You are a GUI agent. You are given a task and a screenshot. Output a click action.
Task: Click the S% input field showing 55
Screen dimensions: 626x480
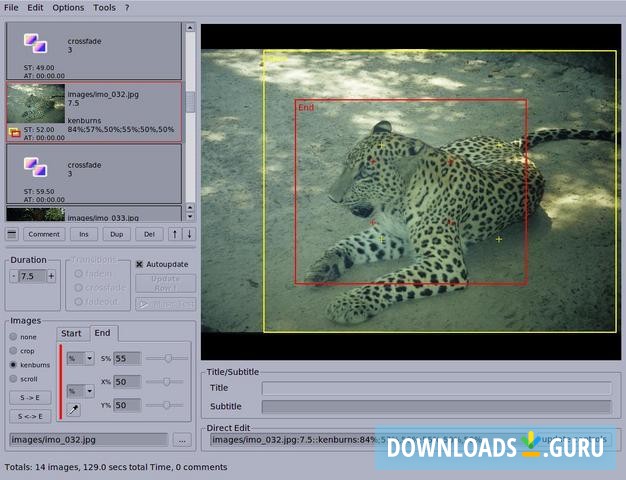127,358
